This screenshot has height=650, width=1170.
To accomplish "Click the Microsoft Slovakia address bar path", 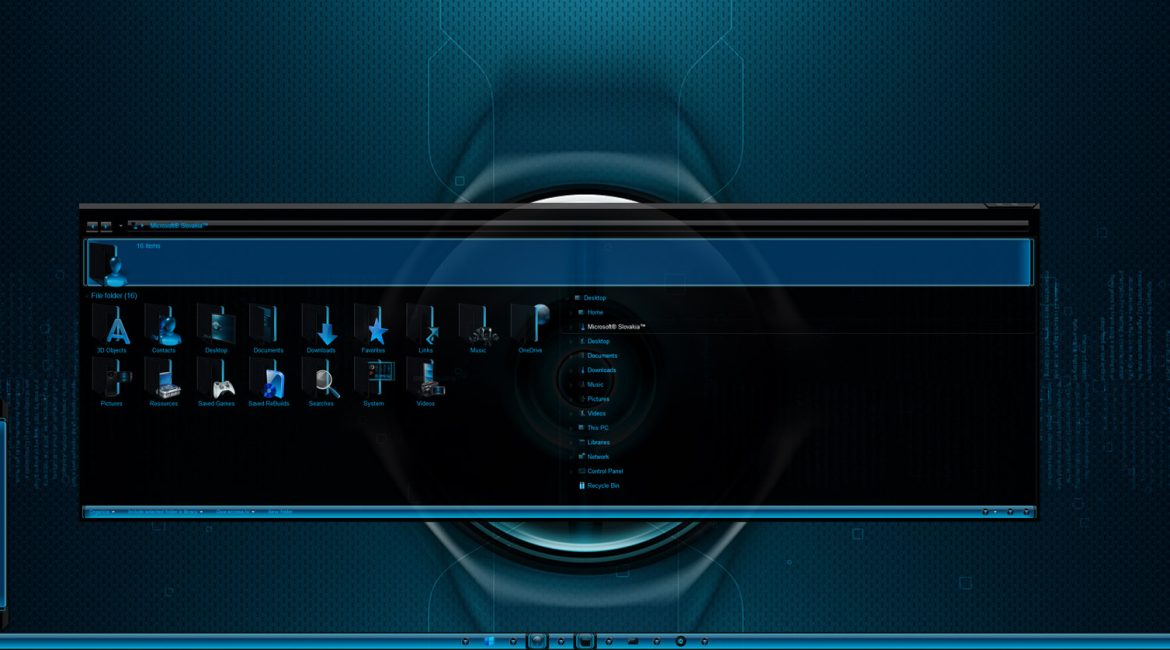I will [x=178, y=226].
